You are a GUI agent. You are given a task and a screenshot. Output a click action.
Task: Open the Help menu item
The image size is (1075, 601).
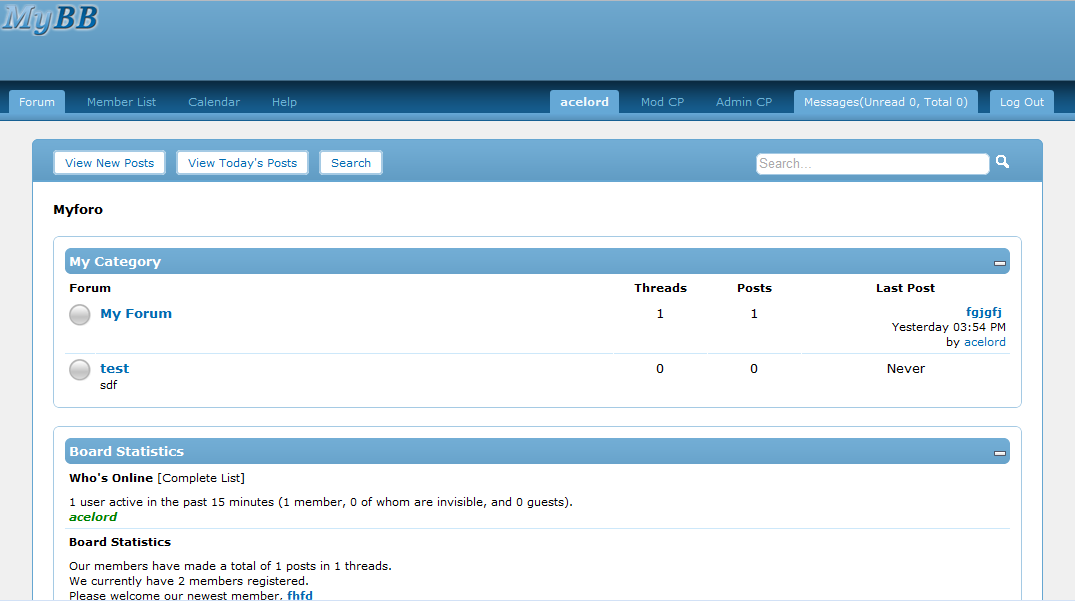pos(284,102)
